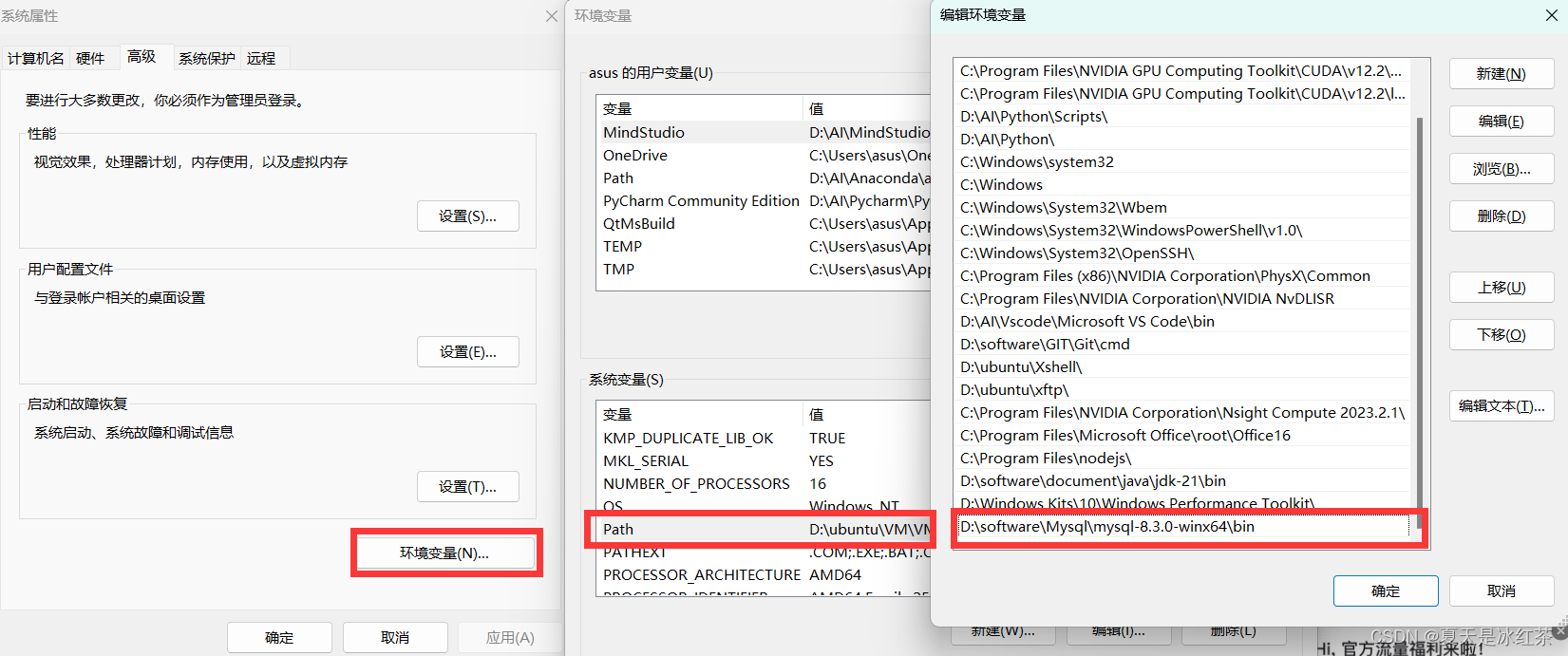Select the PhysX\Common path entry
Screen dimensions: 1568x656
tap(1183, 275)
